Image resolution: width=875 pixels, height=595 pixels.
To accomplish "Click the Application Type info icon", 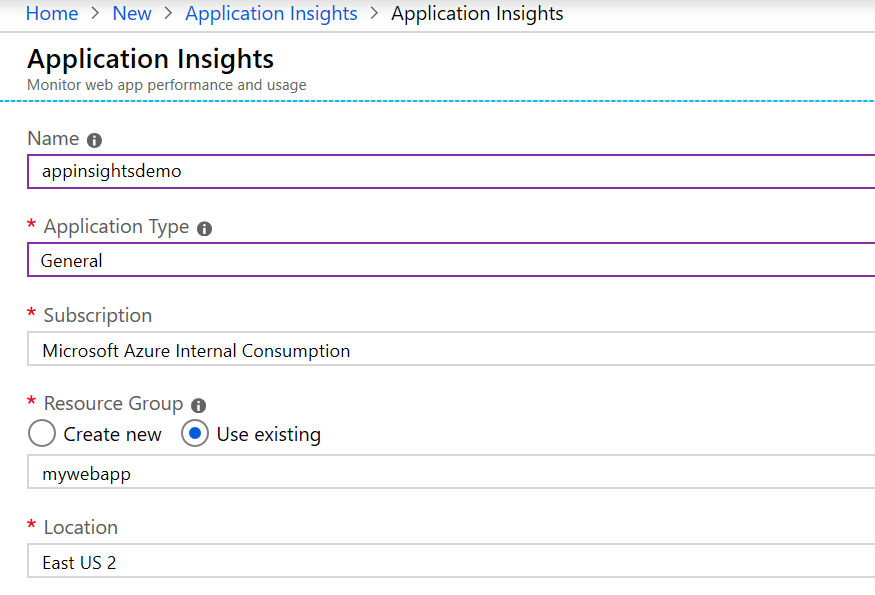I will pos(204,228).
